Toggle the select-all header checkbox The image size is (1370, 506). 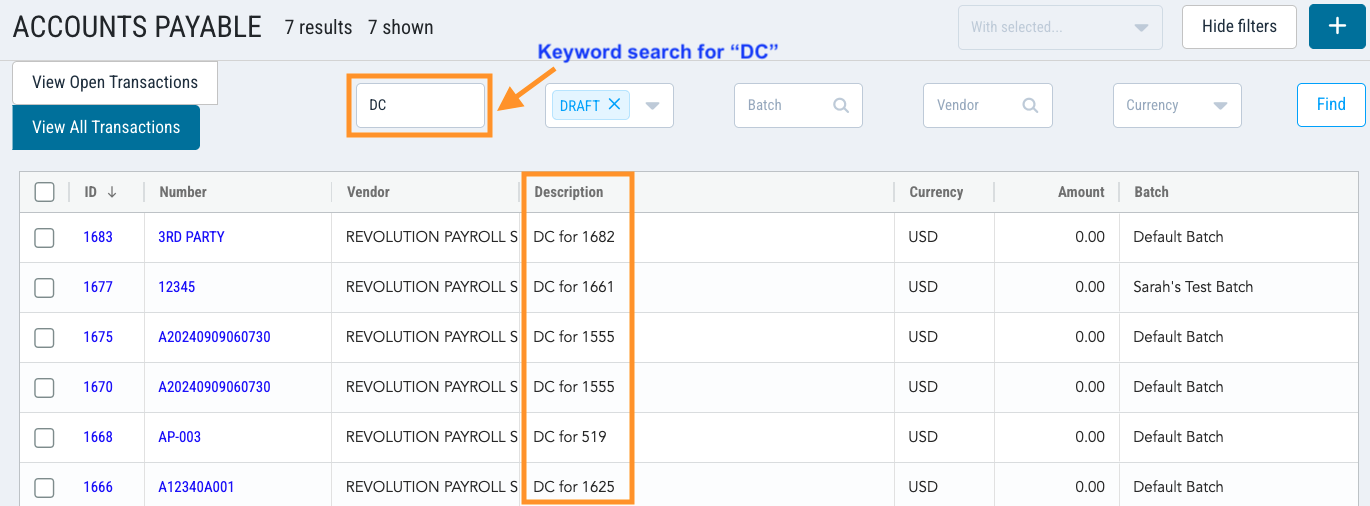(44, 192)
